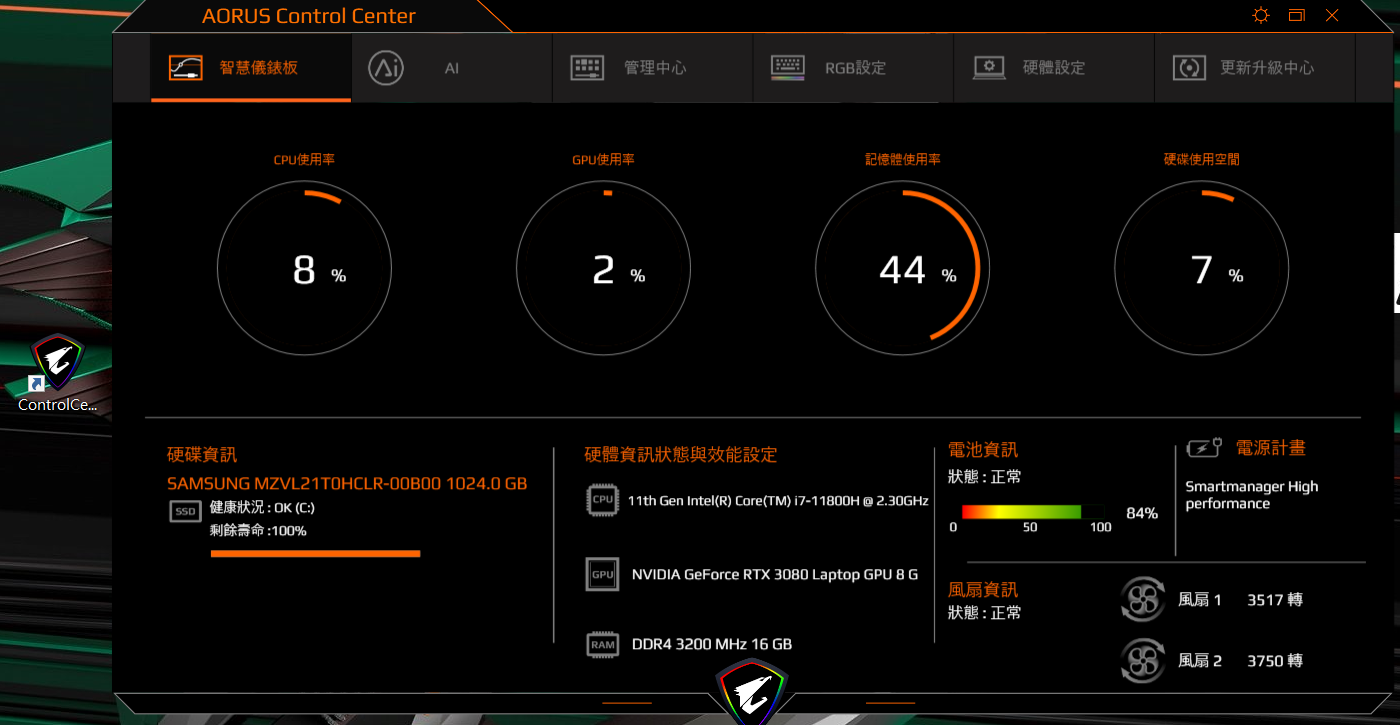Restore the window using the maximize icon

[1297, 15]
